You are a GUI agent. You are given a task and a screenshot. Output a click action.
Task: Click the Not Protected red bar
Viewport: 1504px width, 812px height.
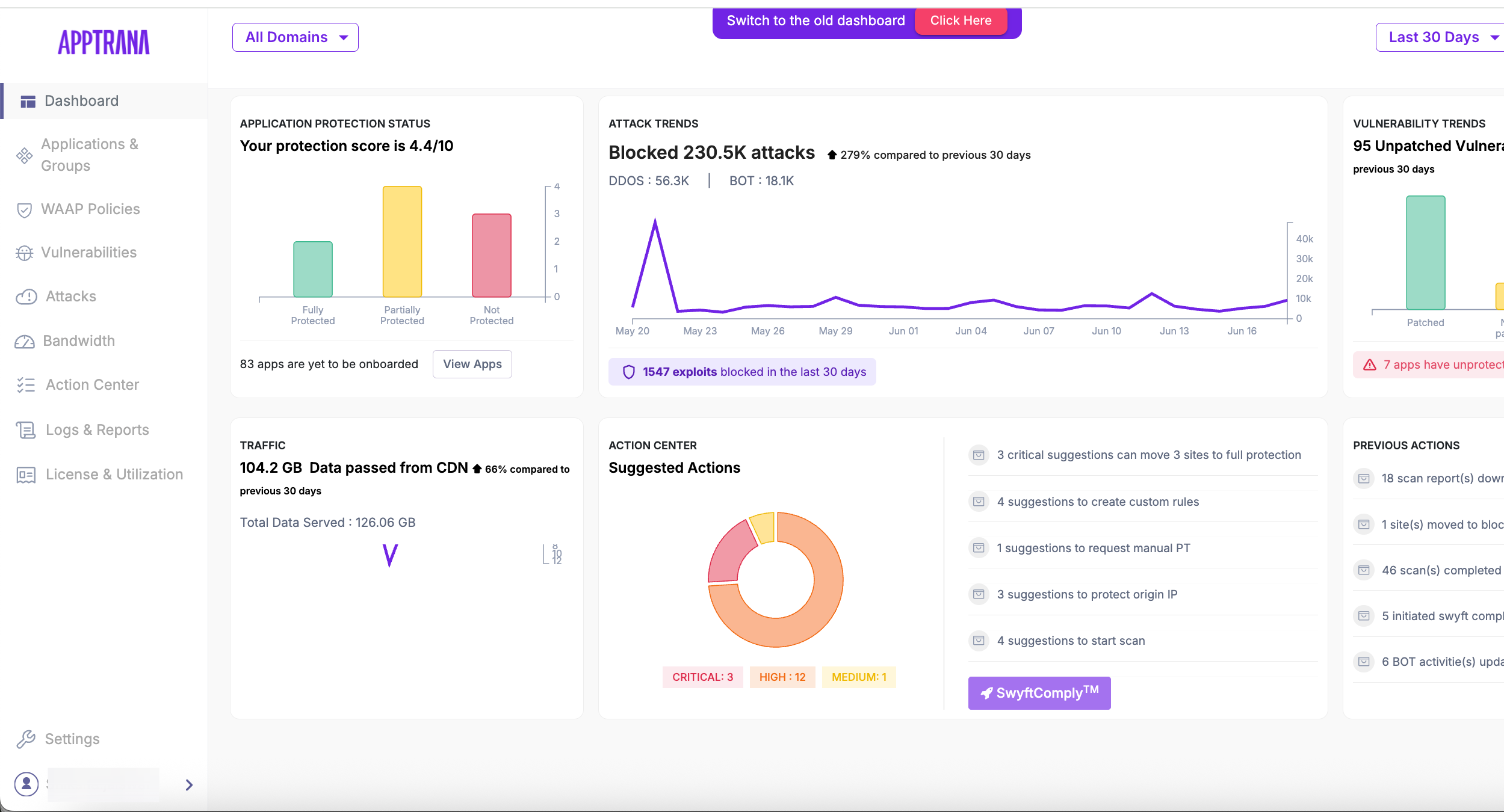[491, 255]
